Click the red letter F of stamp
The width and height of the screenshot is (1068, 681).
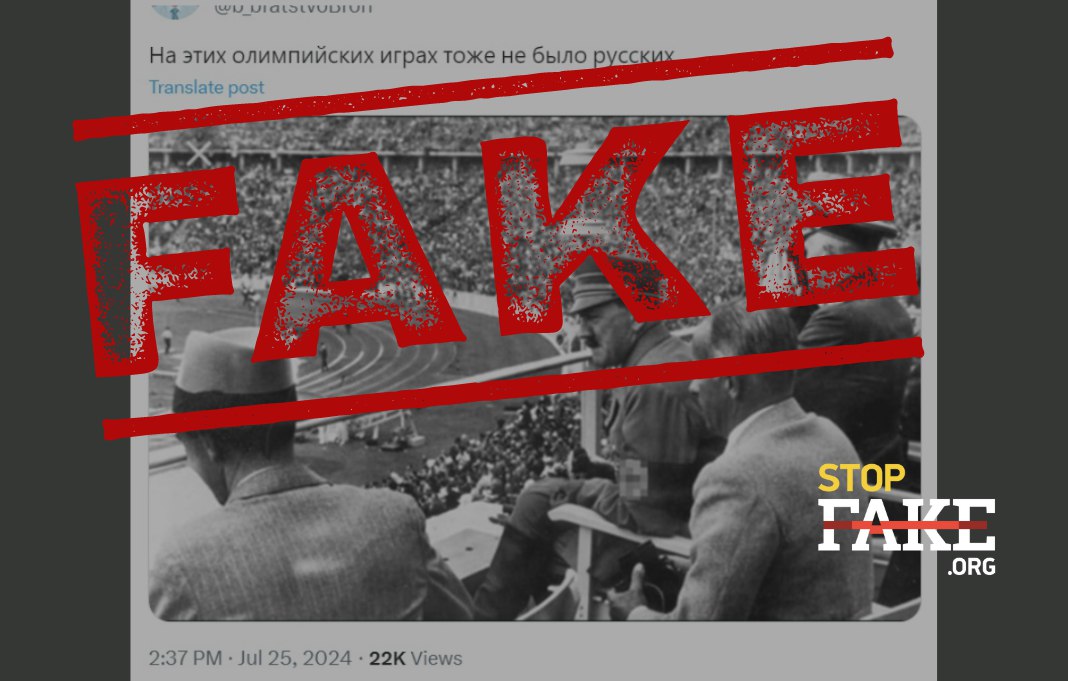(x=155, y=271)
